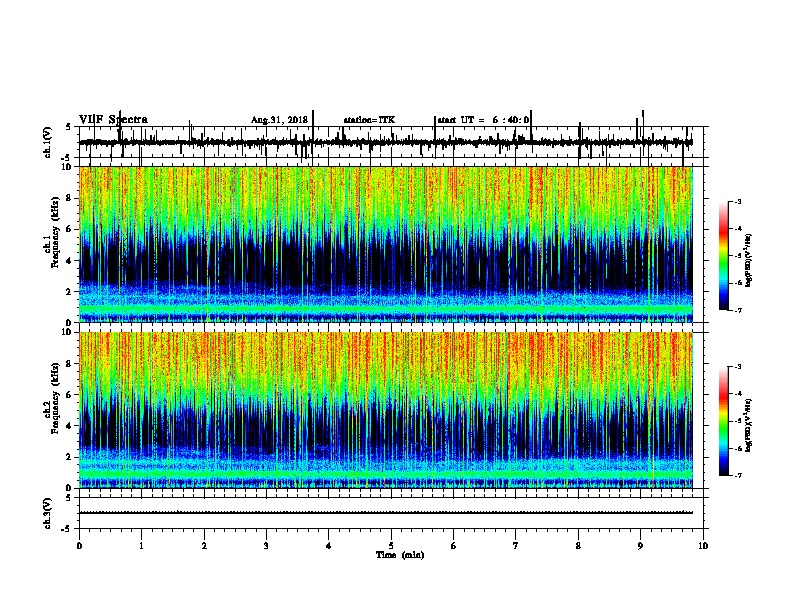The width and height of the screenshot is (792, 612).
Task: Click the "Time (min)" x-axis label
Action: point(400,555)
